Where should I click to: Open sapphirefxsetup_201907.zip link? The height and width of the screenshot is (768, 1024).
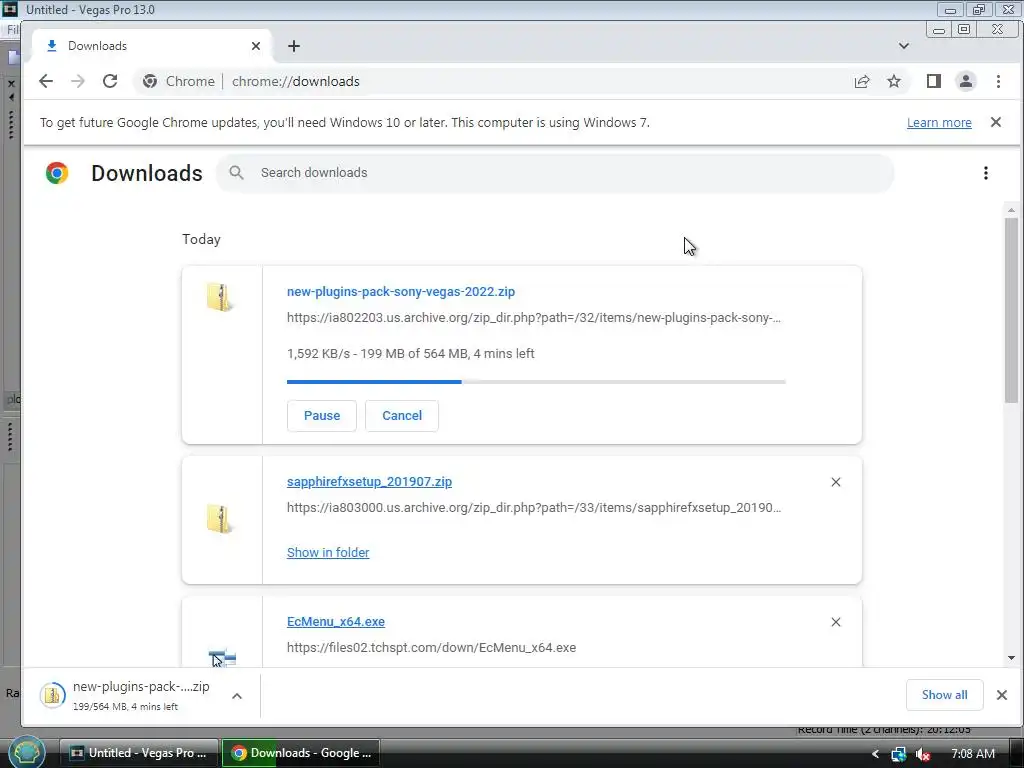click(369, 482)
